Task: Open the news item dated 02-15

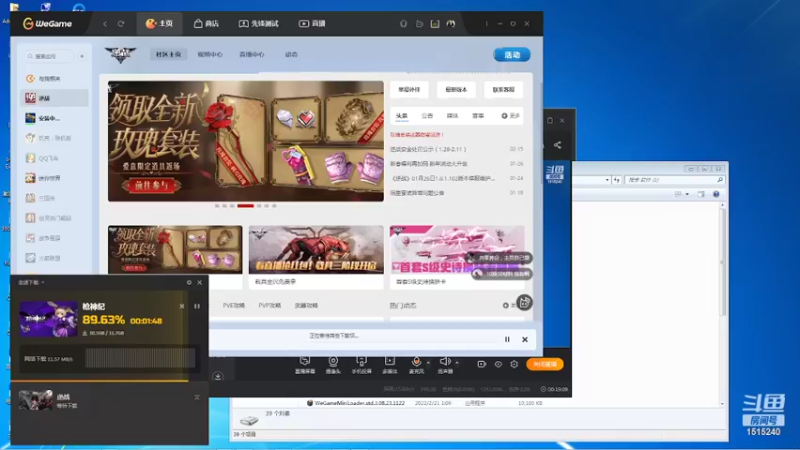Action: coord(457,149)
